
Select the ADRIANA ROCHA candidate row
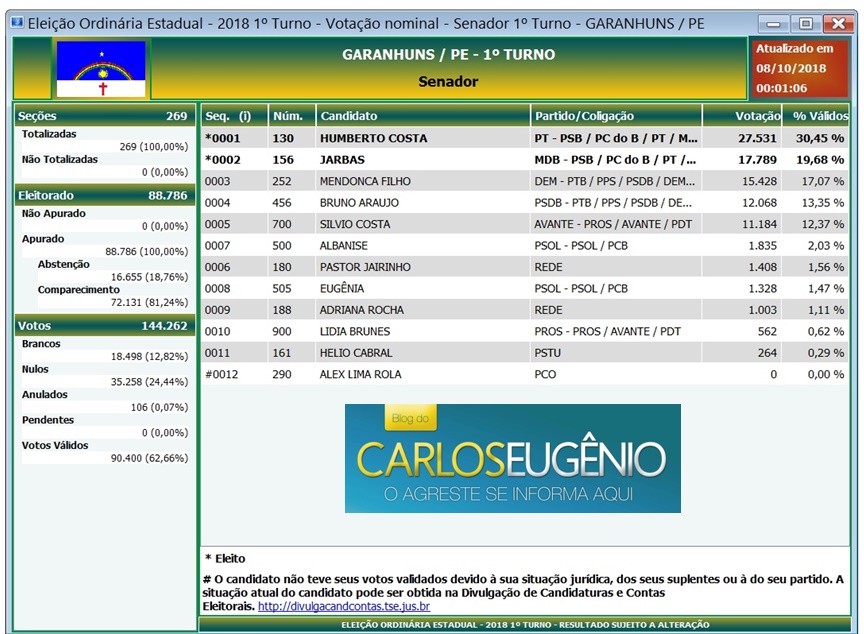coord(525,310)
